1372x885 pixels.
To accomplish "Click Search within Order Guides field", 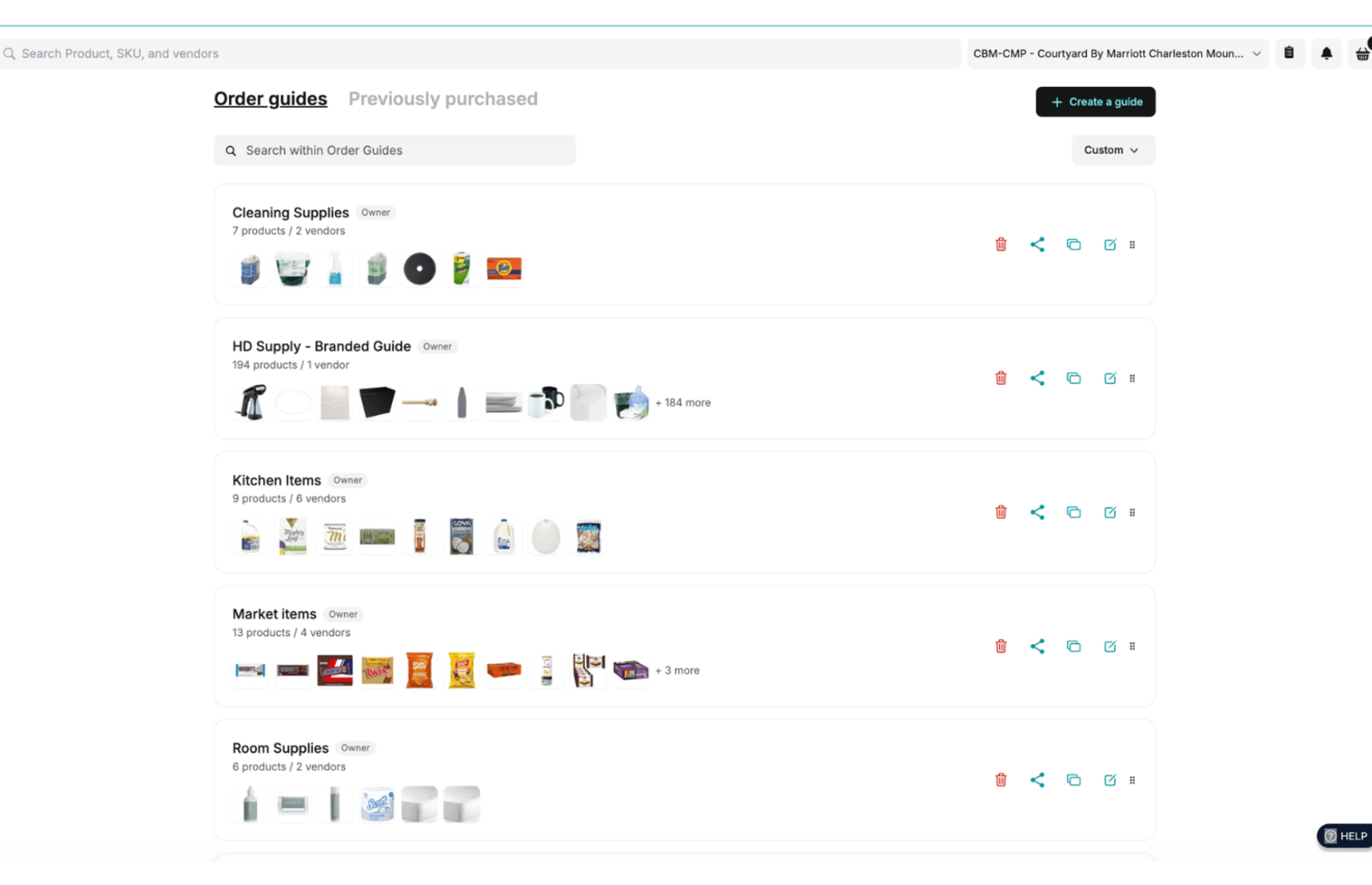I will (394, 150).
